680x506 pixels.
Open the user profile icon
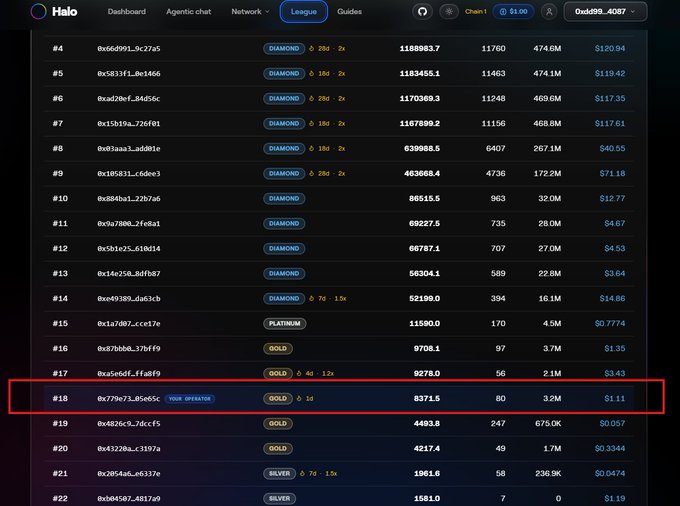(549, 12)
